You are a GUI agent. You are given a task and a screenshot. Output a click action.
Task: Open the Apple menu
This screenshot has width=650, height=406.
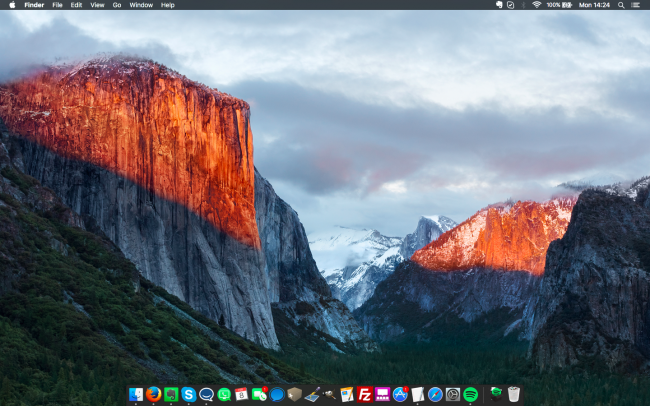tap(12, 5)
